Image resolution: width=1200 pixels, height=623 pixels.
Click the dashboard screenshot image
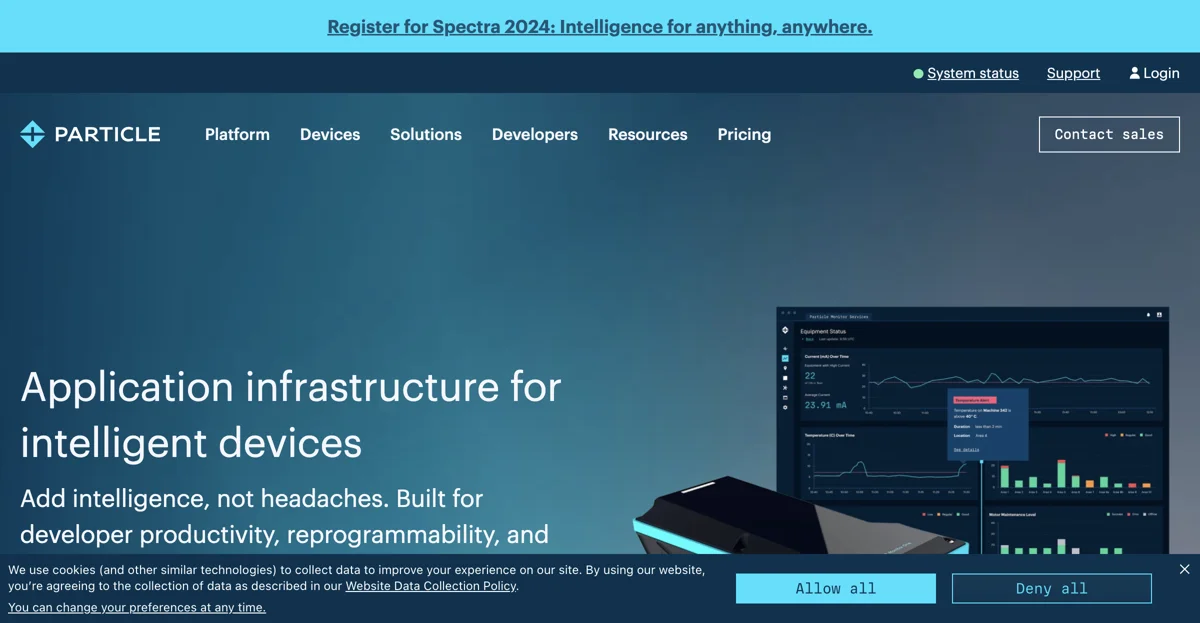pyautogui.click(x=972, y=430)
